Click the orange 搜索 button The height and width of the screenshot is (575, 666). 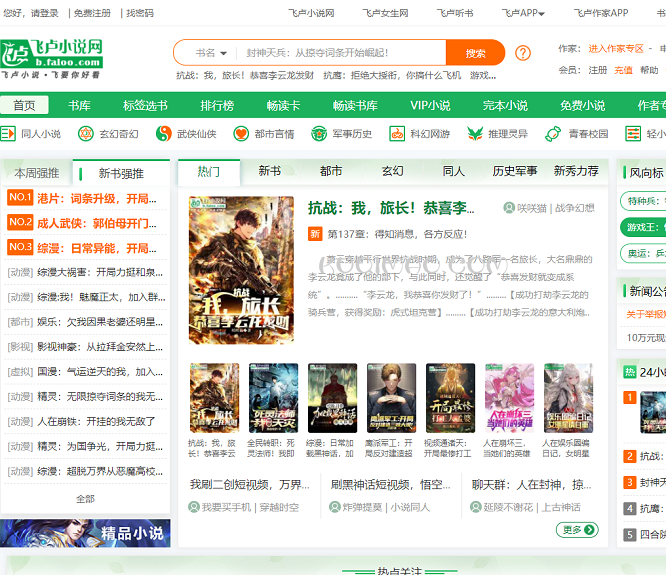pyautogui.click(x=475, y=53)
